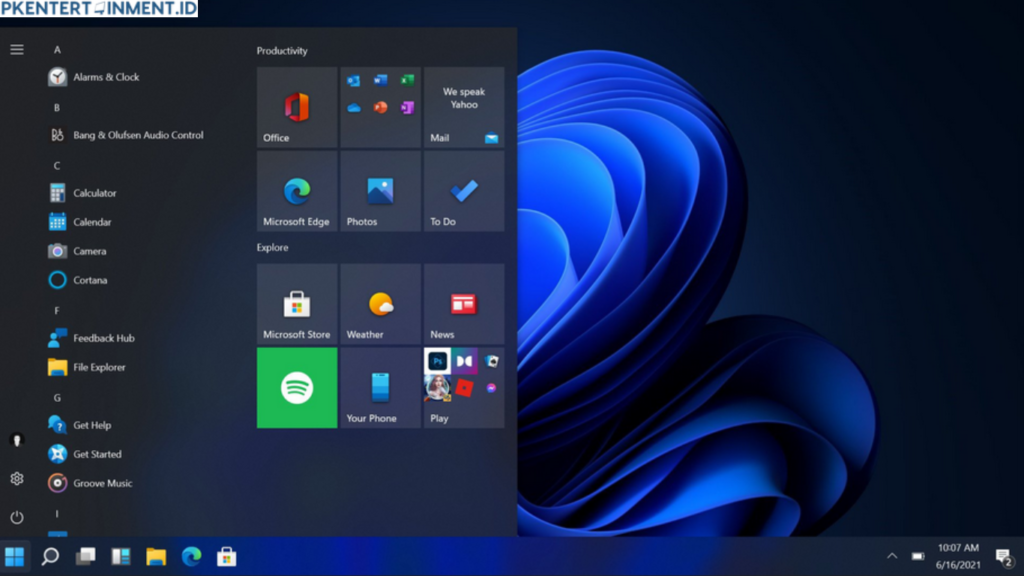Select the letter G section header
The height and width of the screenshot is (576, 1024).
57,396
